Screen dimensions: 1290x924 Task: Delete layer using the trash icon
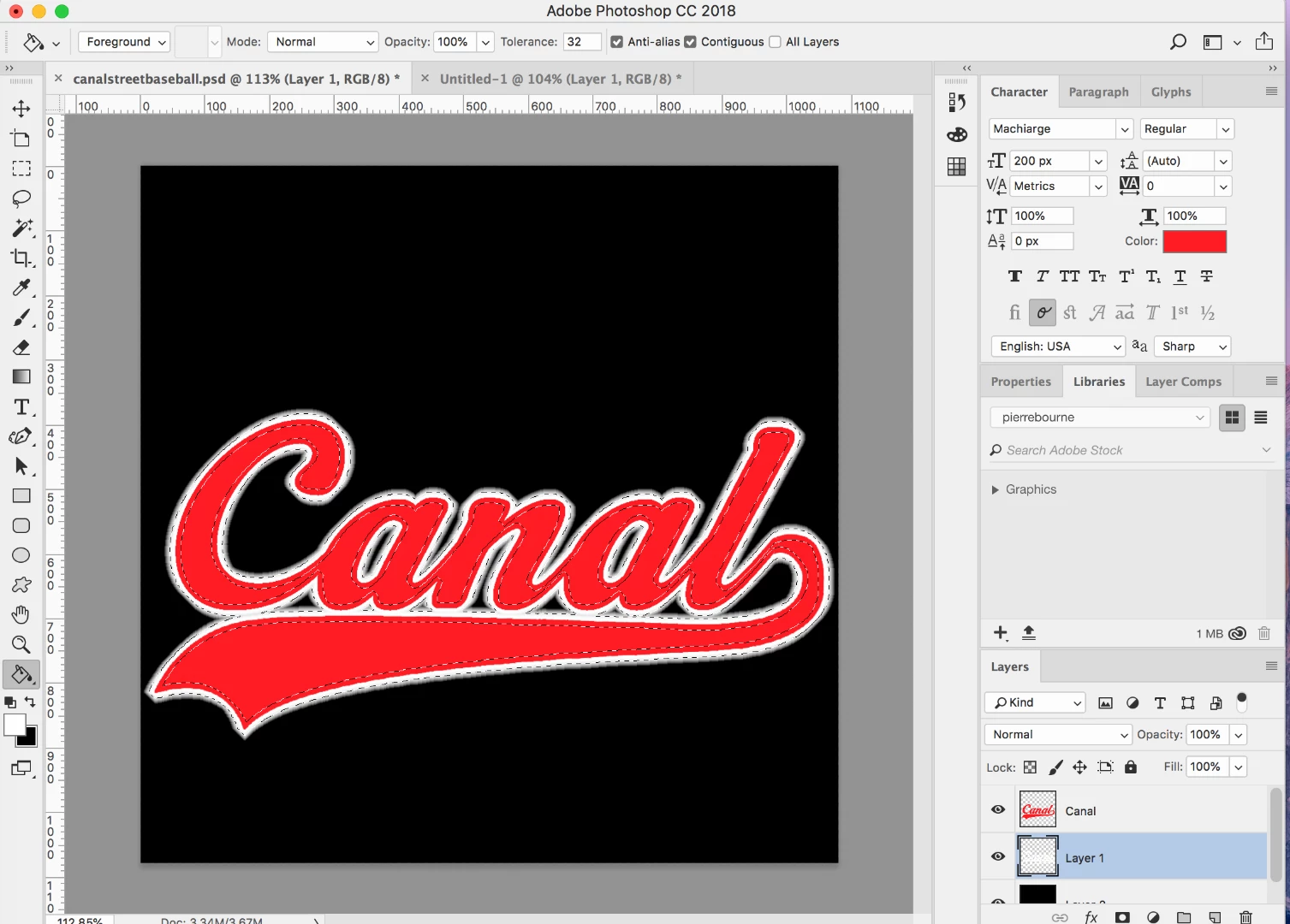pyautogui.click(x=1246, y=917)
